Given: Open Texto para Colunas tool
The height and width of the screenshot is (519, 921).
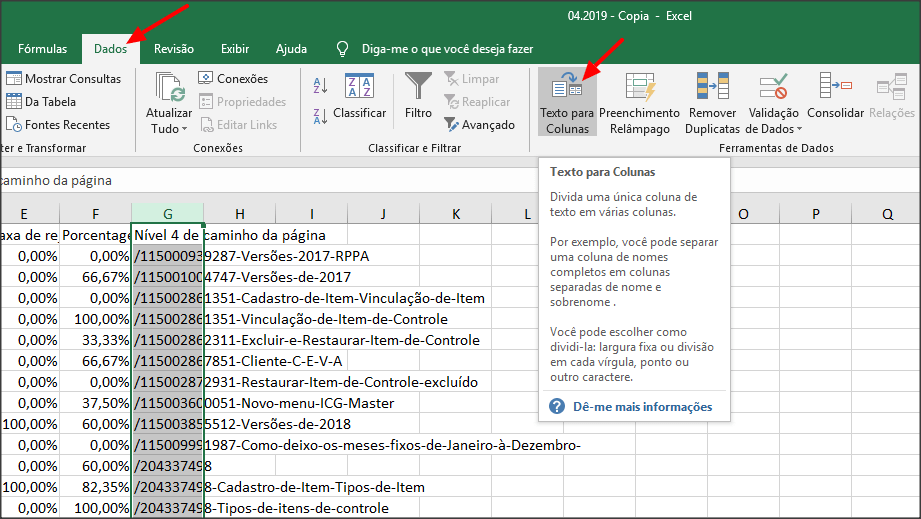Looking at the screenshot, I should coord(567,102).
